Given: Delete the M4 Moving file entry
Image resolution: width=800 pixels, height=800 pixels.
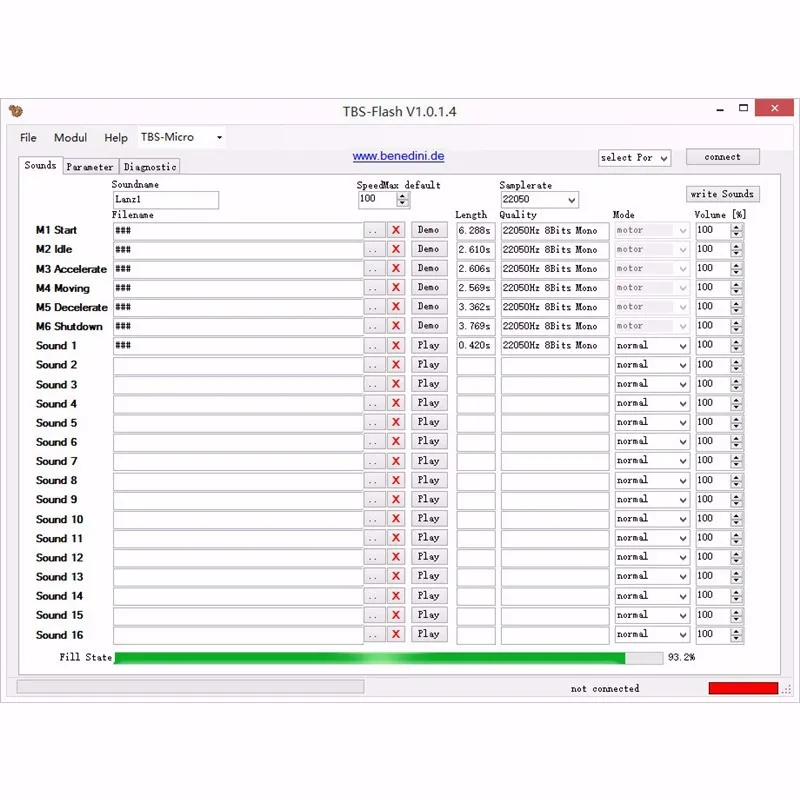Looking at the screenshot, I should point(395,288).
